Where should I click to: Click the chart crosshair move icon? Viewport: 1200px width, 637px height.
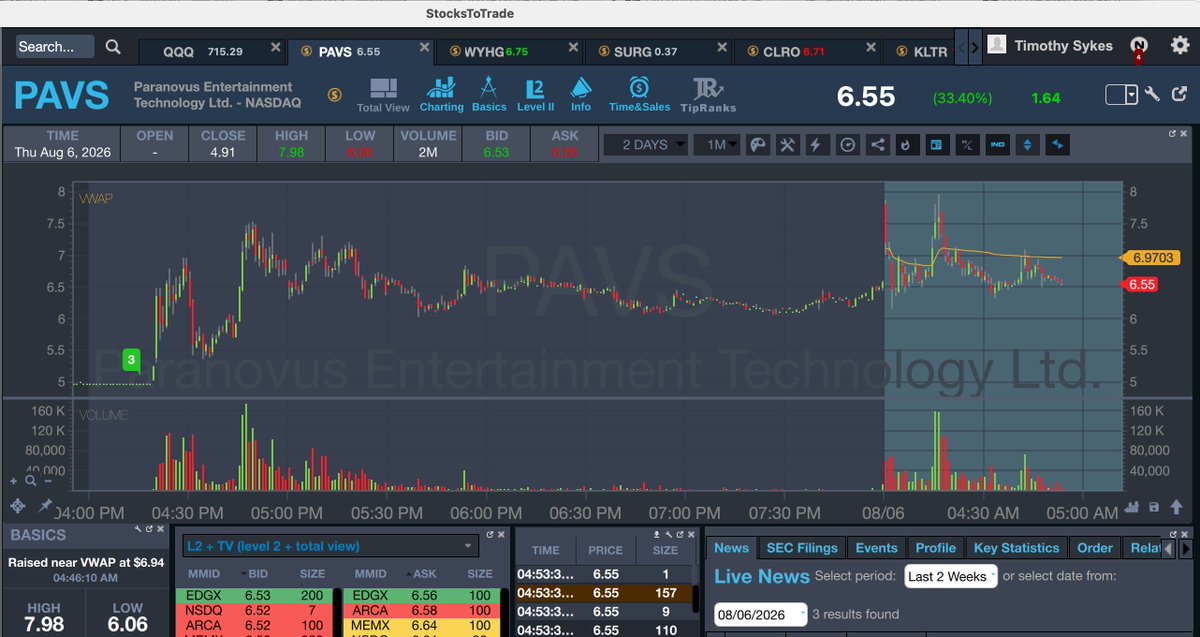17,507
